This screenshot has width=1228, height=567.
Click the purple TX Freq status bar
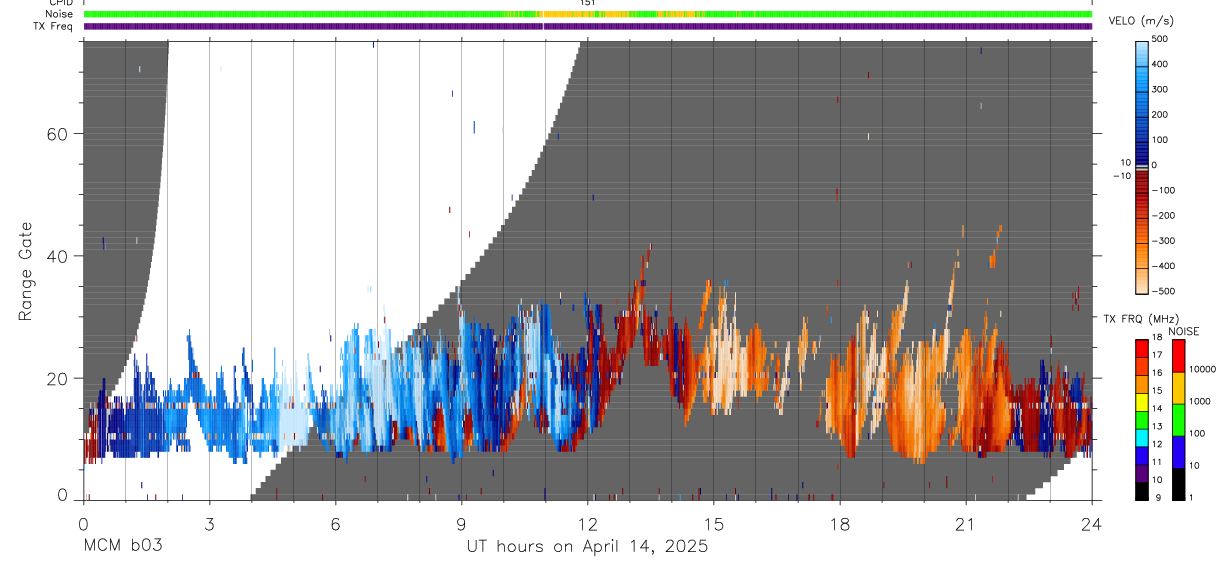(x=587, y=26)
